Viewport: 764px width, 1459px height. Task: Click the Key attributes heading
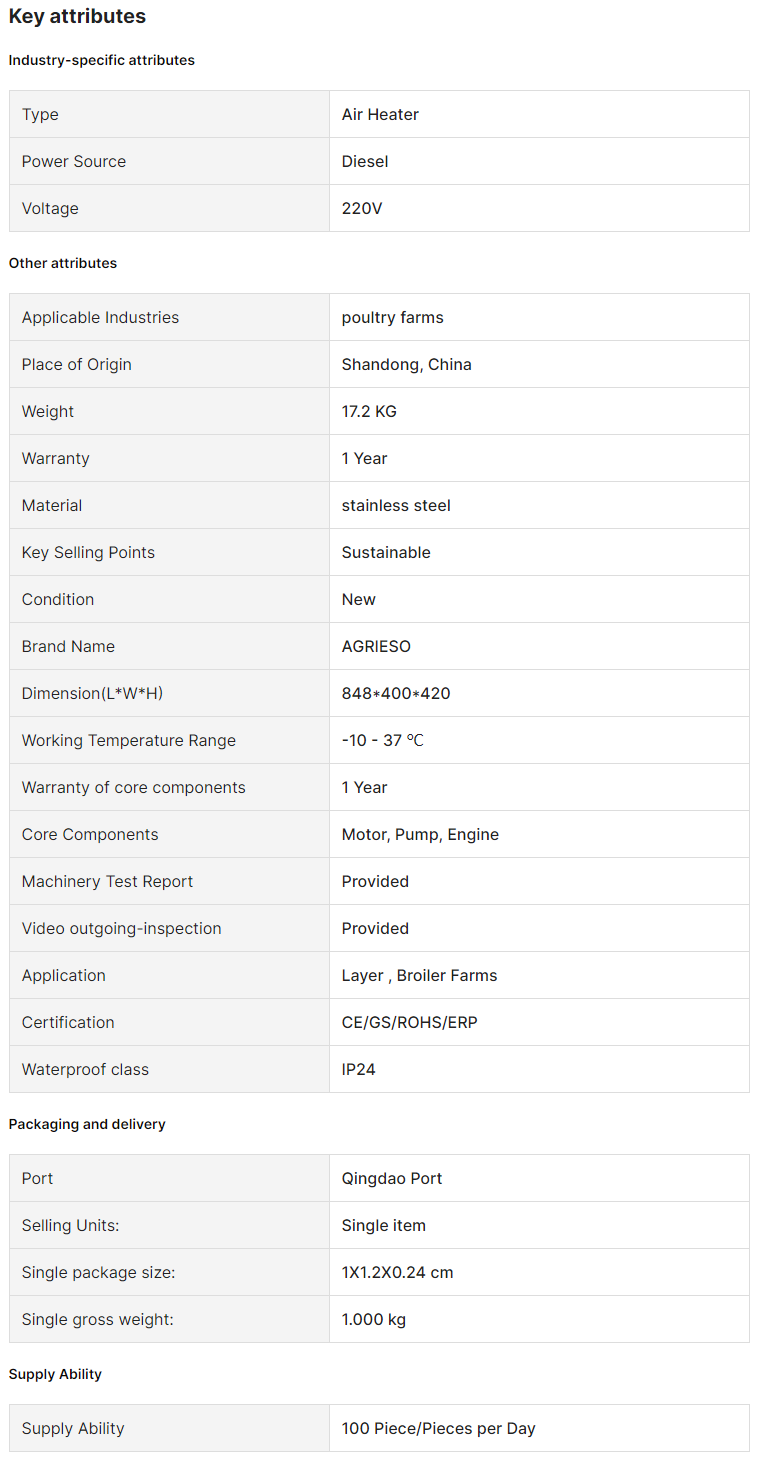(x=77, y=16)
